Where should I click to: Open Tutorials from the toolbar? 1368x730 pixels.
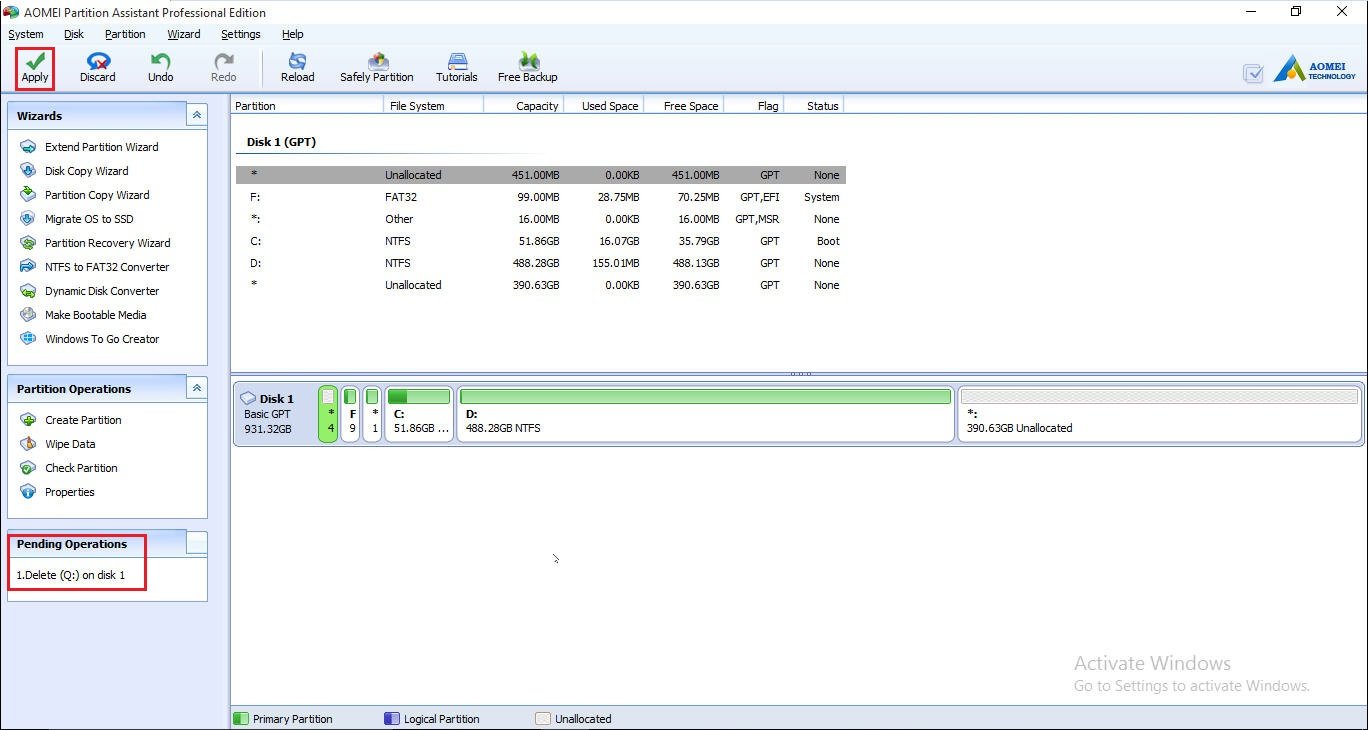coord(457,68)
